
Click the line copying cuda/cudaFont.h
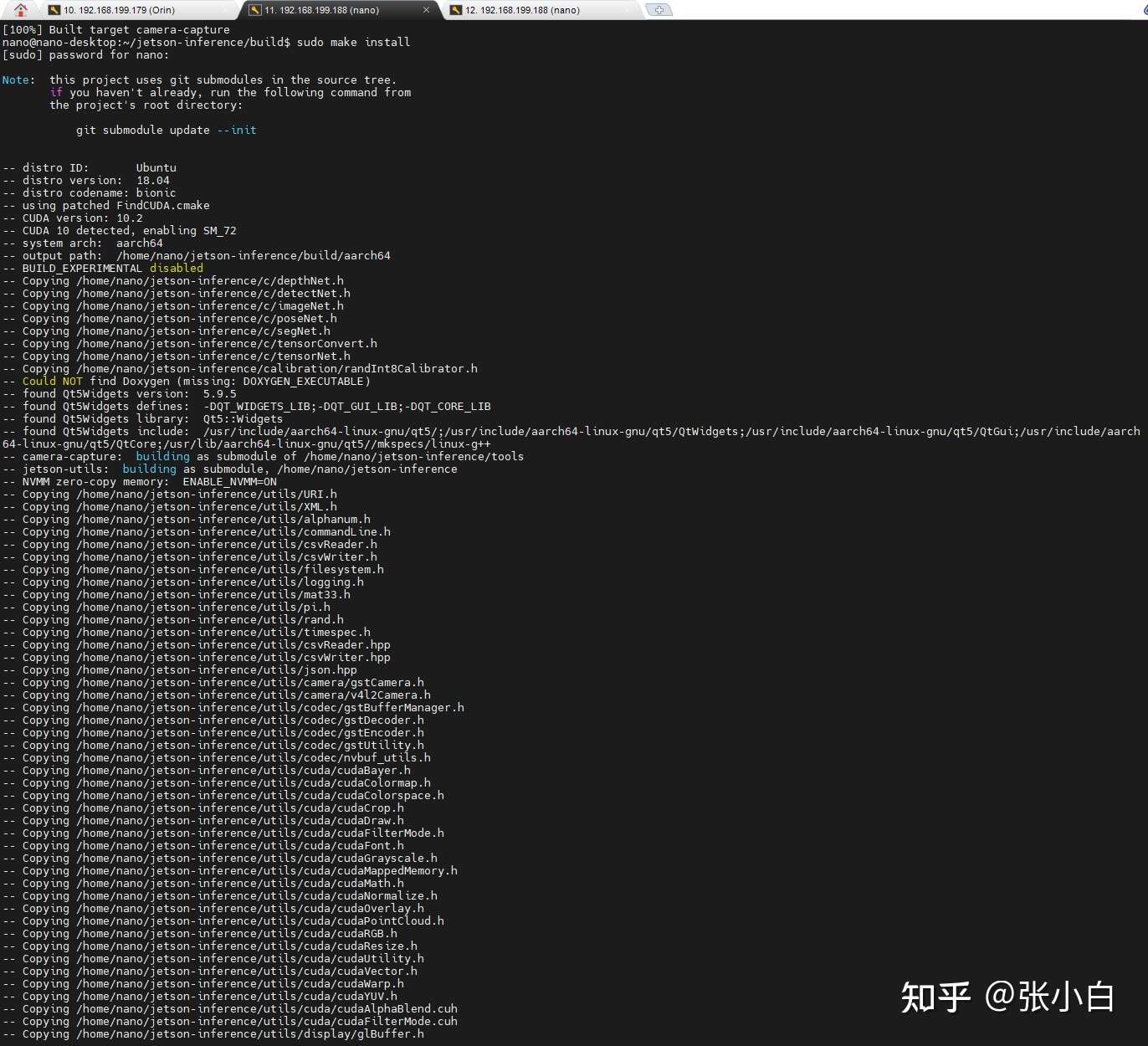click(203, 845)
